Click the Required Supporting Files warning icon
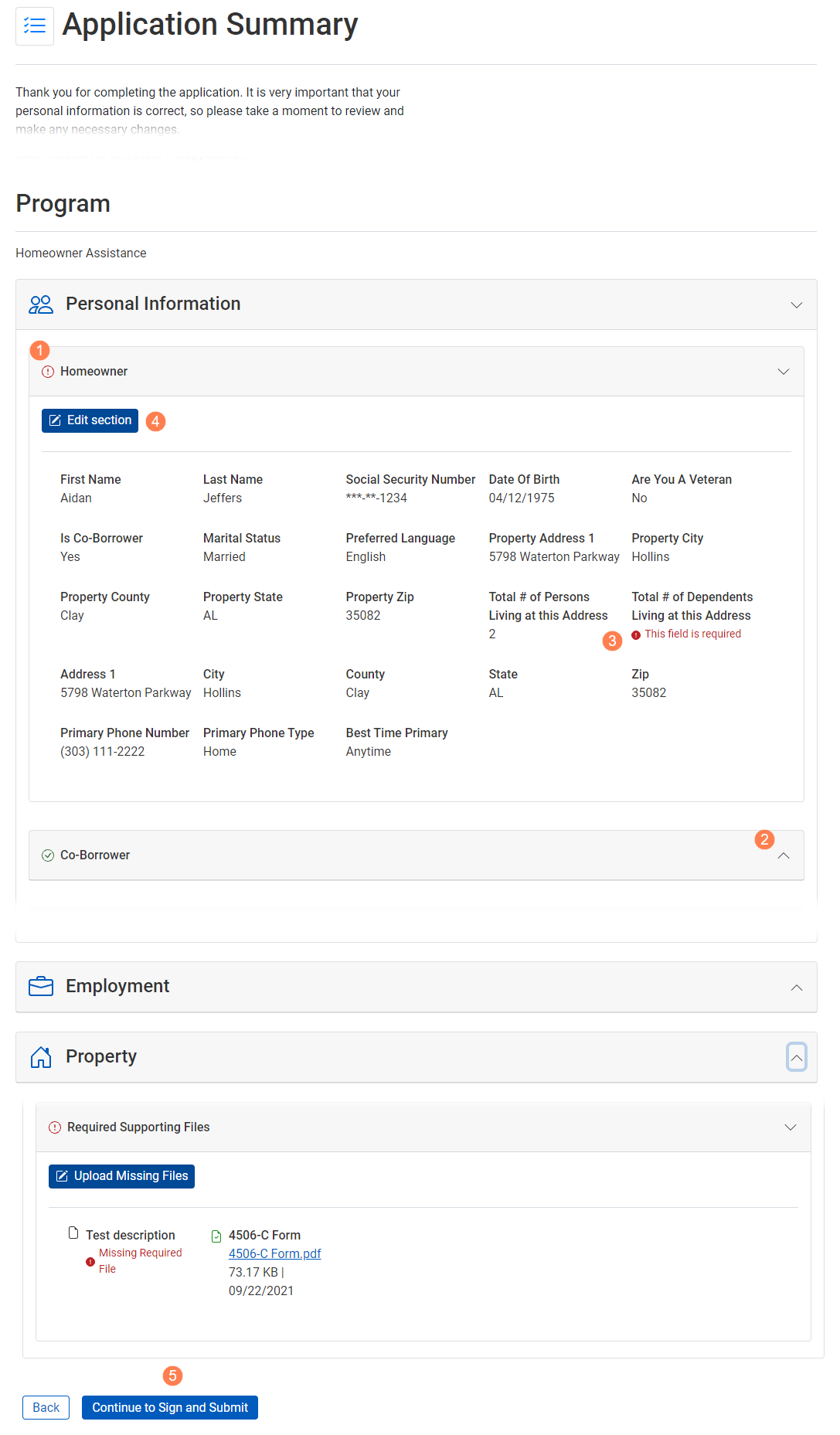Viewport: 840px width, 1435px height. (55, 1127)
